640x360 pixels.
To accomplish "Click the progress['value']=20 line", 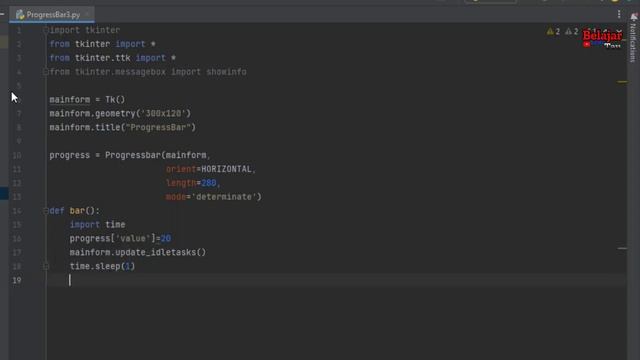I will pyautogui.click(x=120, y=238).
